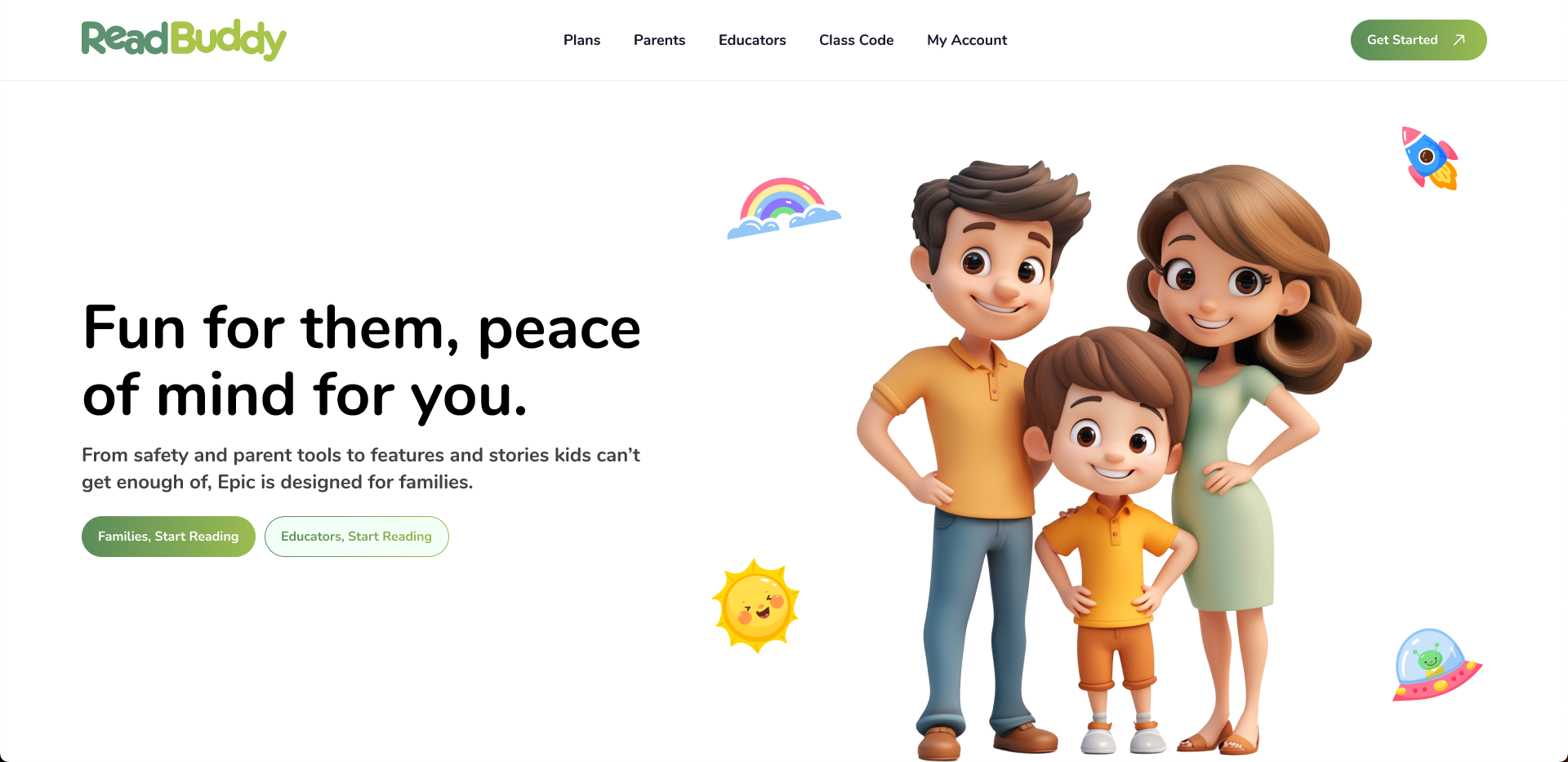Go to Educators in the navigation
This screenshot has width=1568, height=762.
pyautogui.click(x=752, y=40)
